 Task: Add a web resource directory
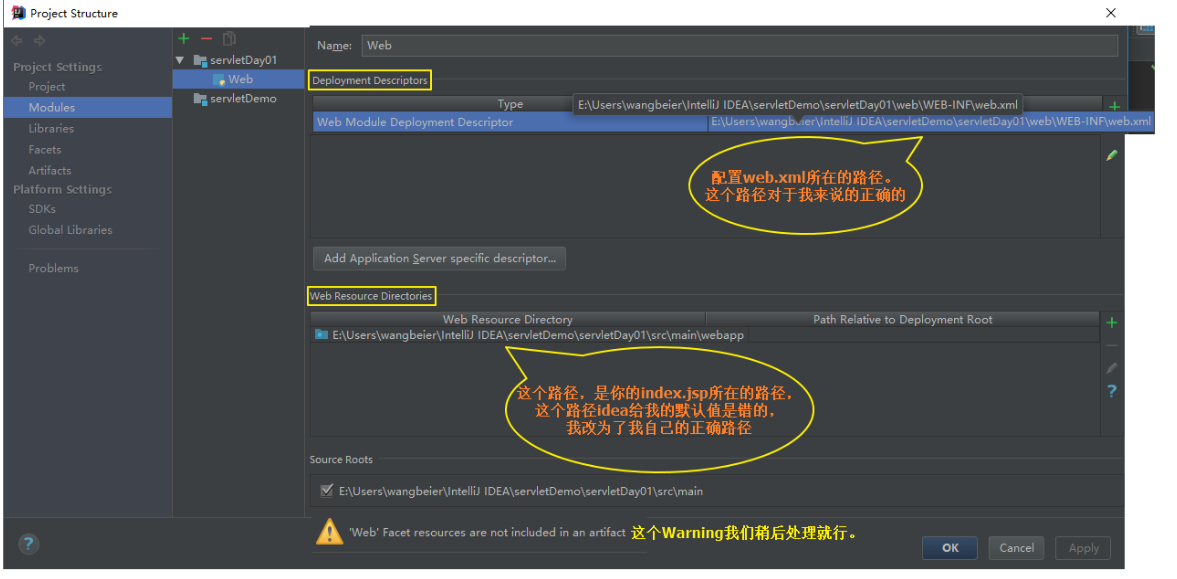tap(1112, 322)
